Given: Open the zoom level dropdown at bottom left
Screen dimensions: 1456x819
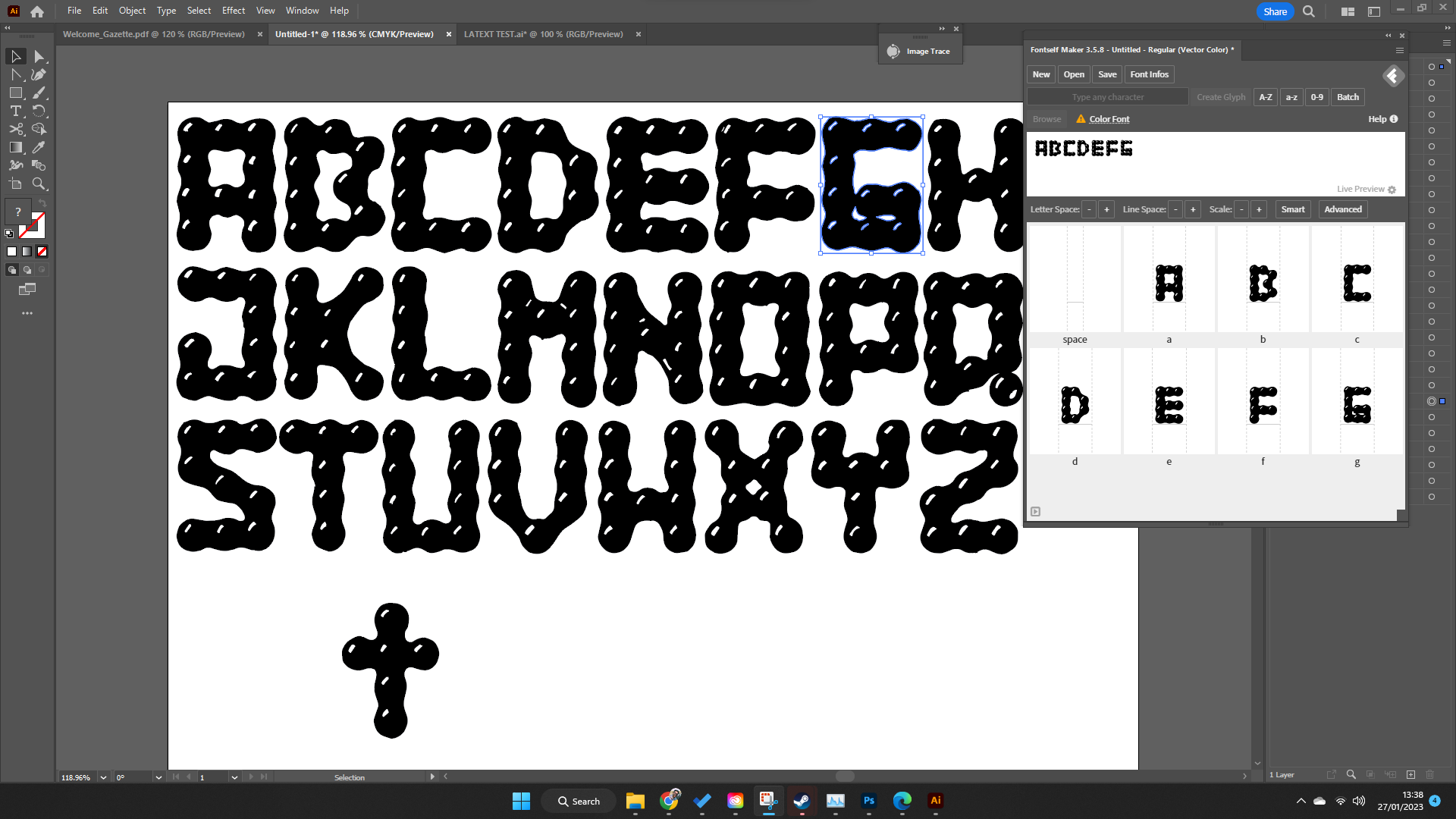Looking at the screenshot, I should 103,777.
